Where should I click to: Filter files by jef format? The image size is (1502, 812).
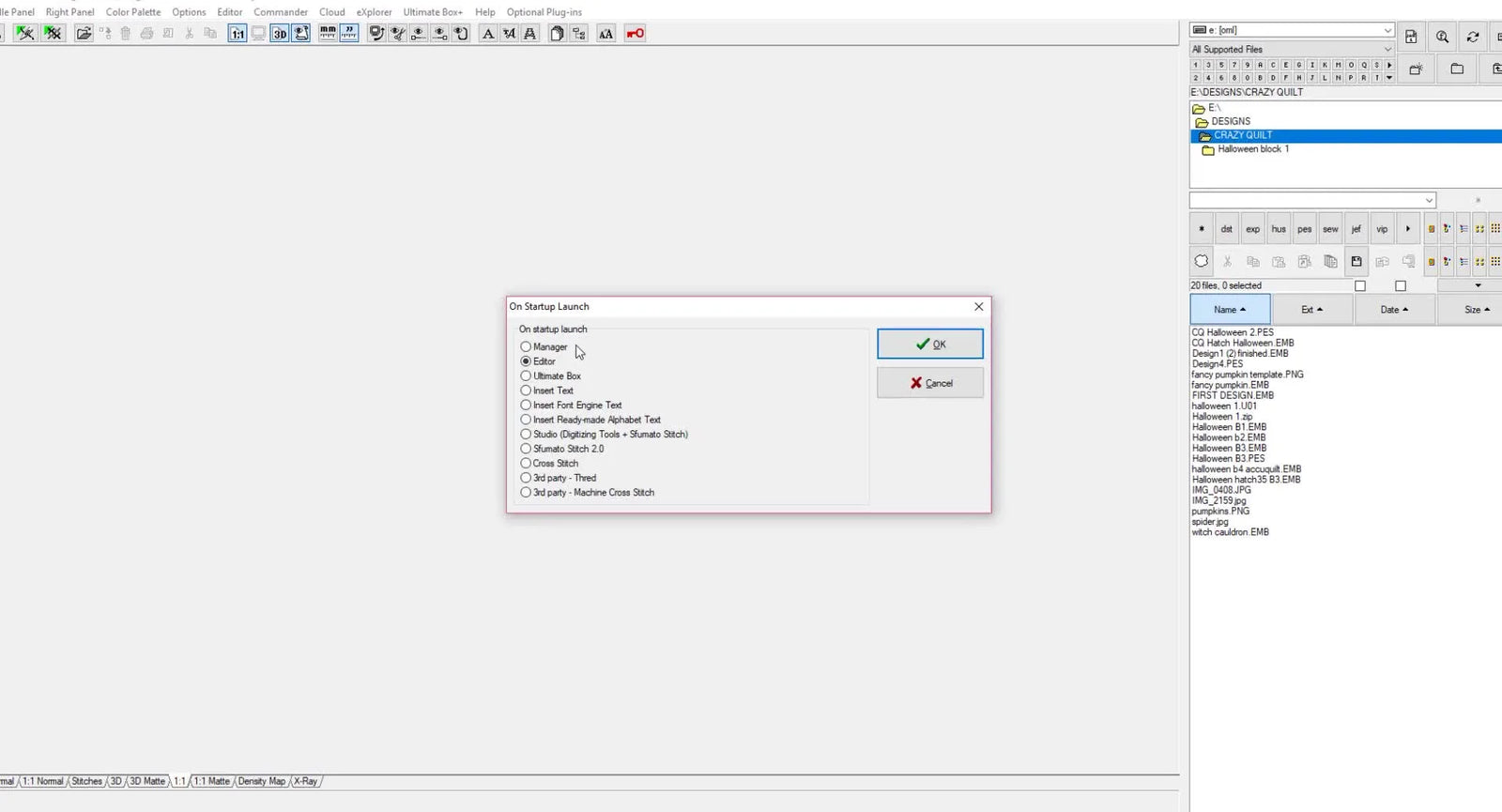[1356, 228]
